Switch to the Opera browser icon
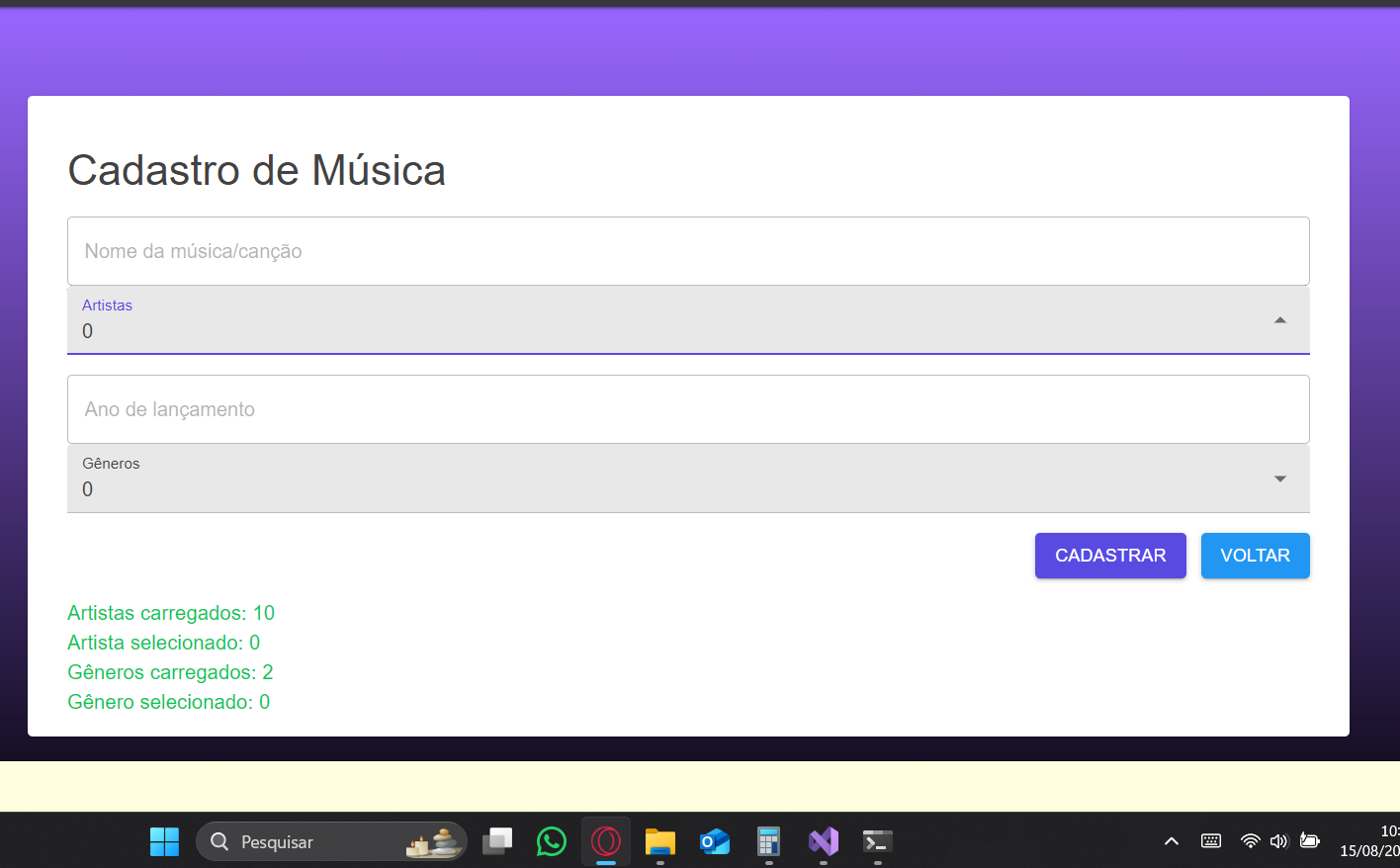 [x=606, y=841]
